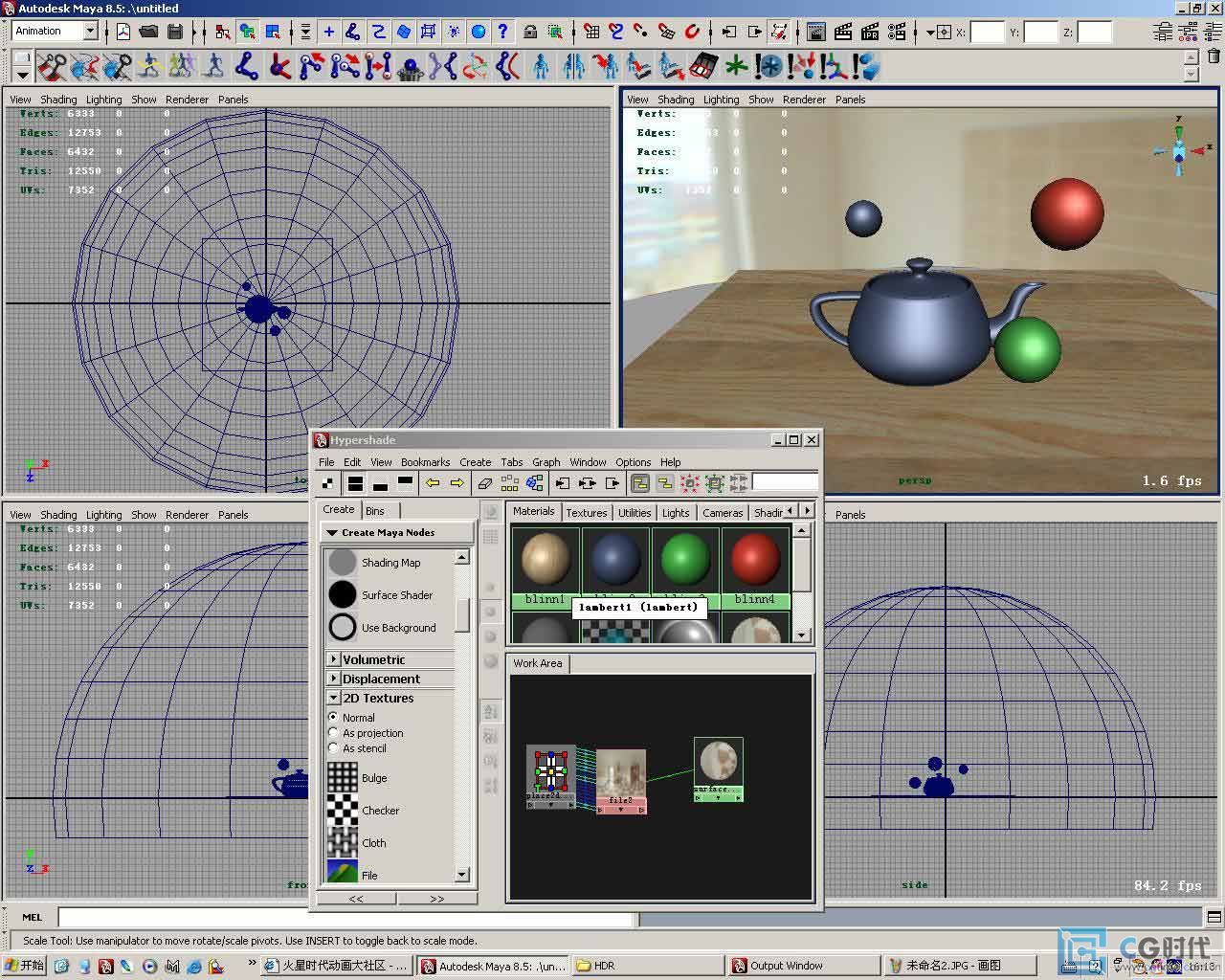
Task: Open the HDR folder taskbar button
Action: (x=648, y=966)
